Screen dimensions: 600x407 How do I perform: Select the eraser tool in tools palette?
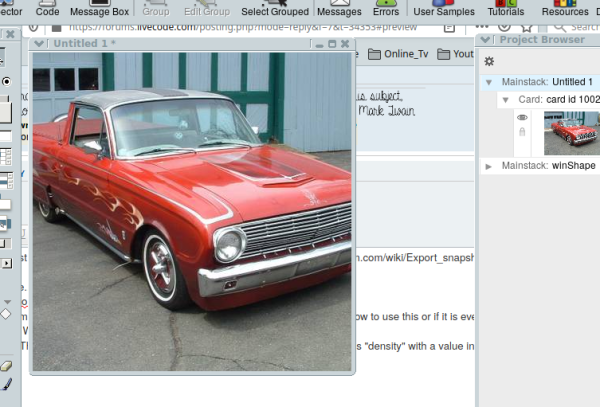click(x=7, y=366)
